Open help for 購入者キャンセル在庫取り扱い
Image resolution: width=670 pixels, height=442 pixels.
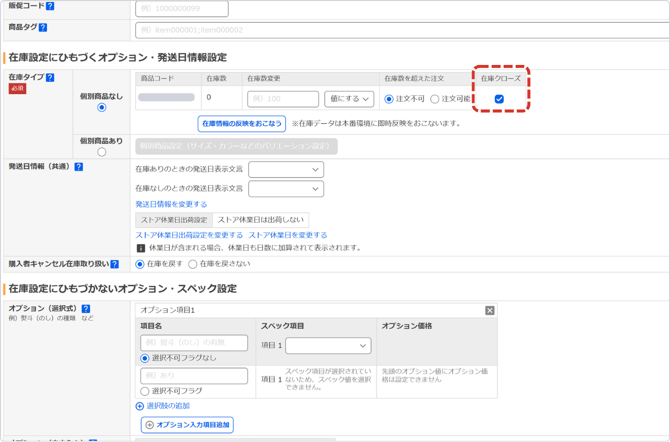pos(115,264)
